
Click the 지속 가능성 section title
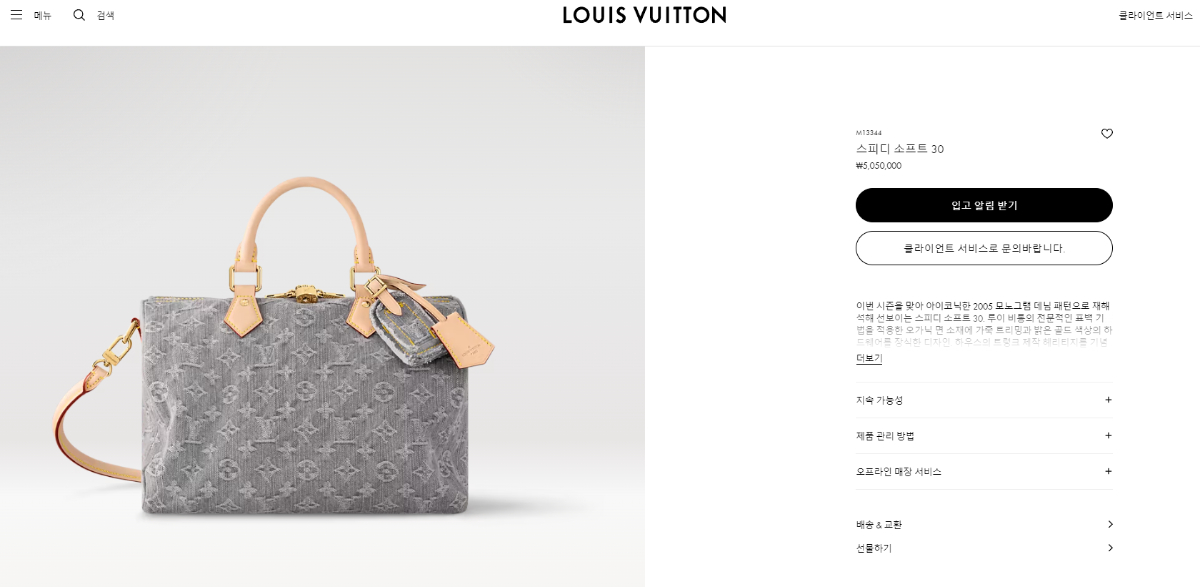(879, 400)
